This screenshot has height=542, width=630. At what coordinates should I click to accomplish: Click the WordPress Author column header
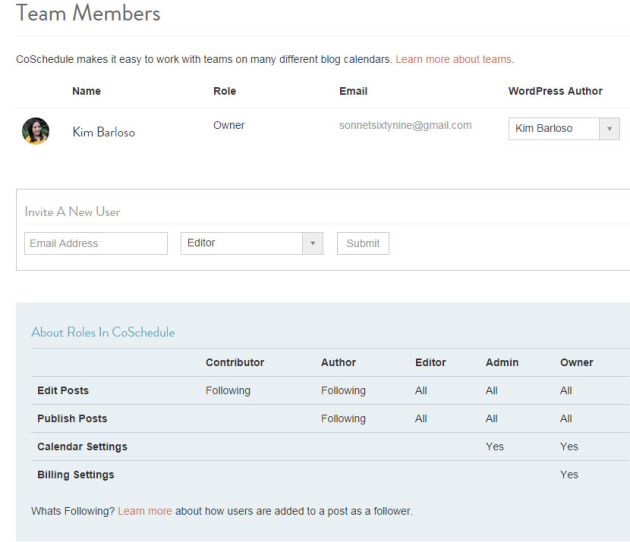[555, 91]
